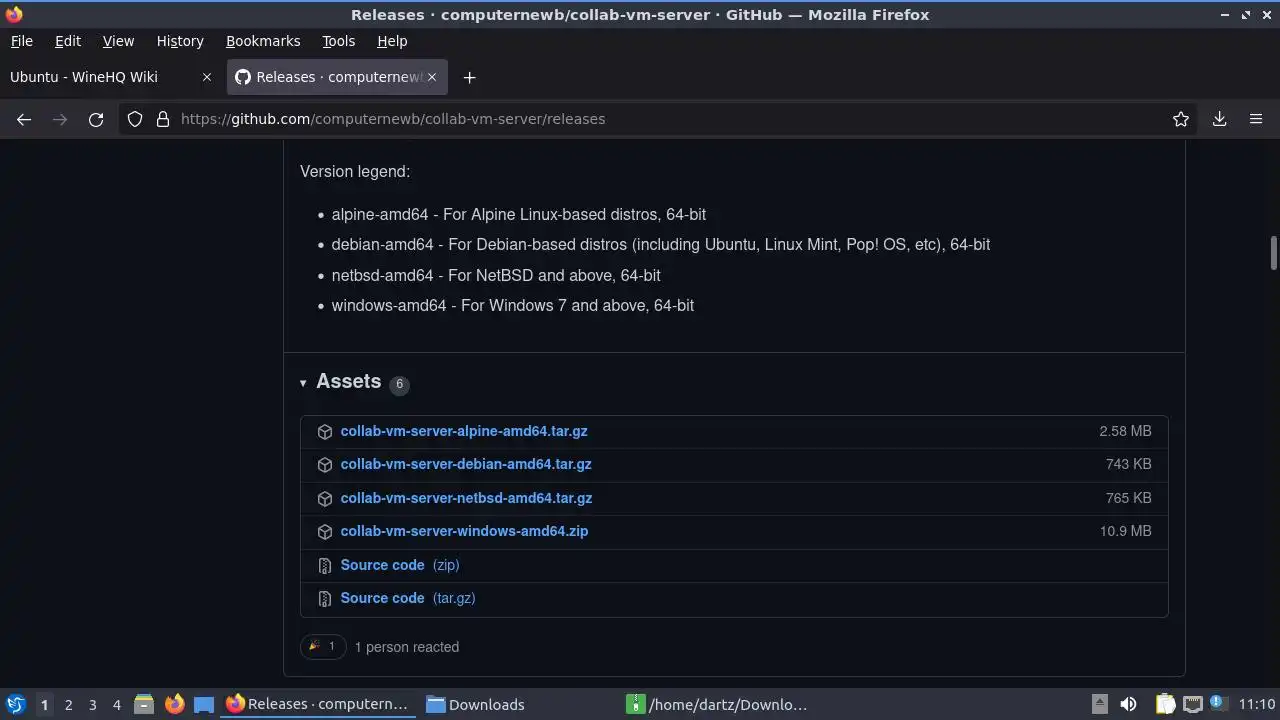Click the 11:10 taskbar clock
Image resolution: width=1280 pixels, height=720 pixels.
click(x=1256, y=704)
